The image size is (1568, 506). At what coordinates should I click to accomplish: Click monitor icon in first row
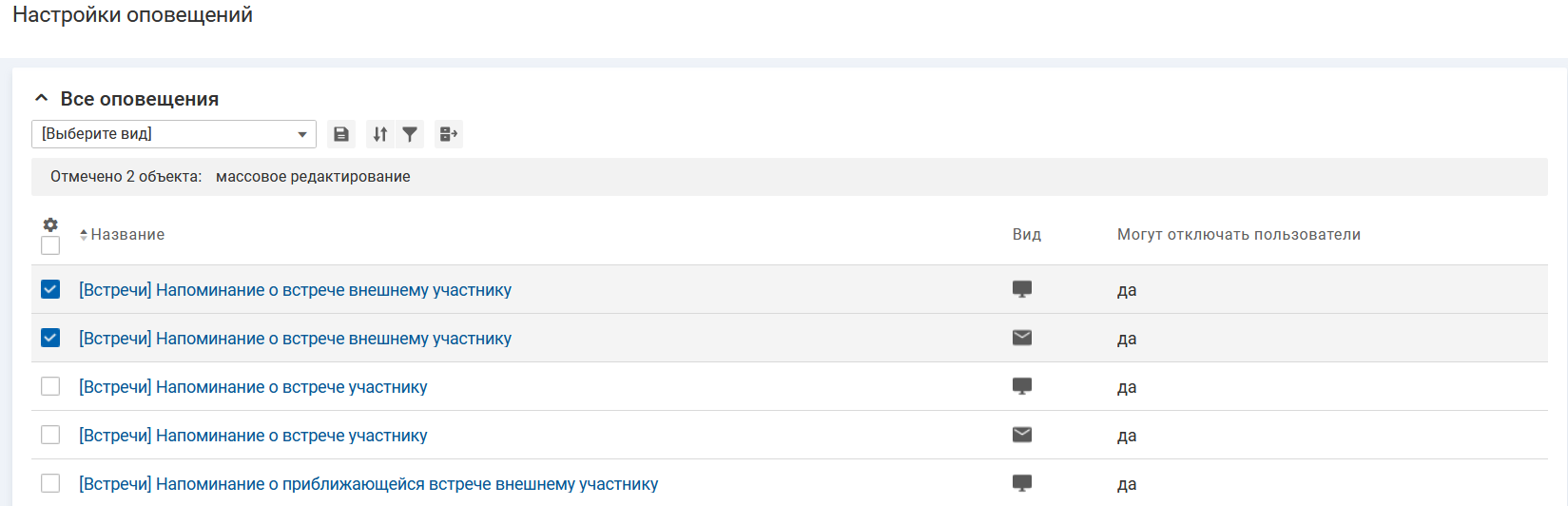pos(1022,289)
